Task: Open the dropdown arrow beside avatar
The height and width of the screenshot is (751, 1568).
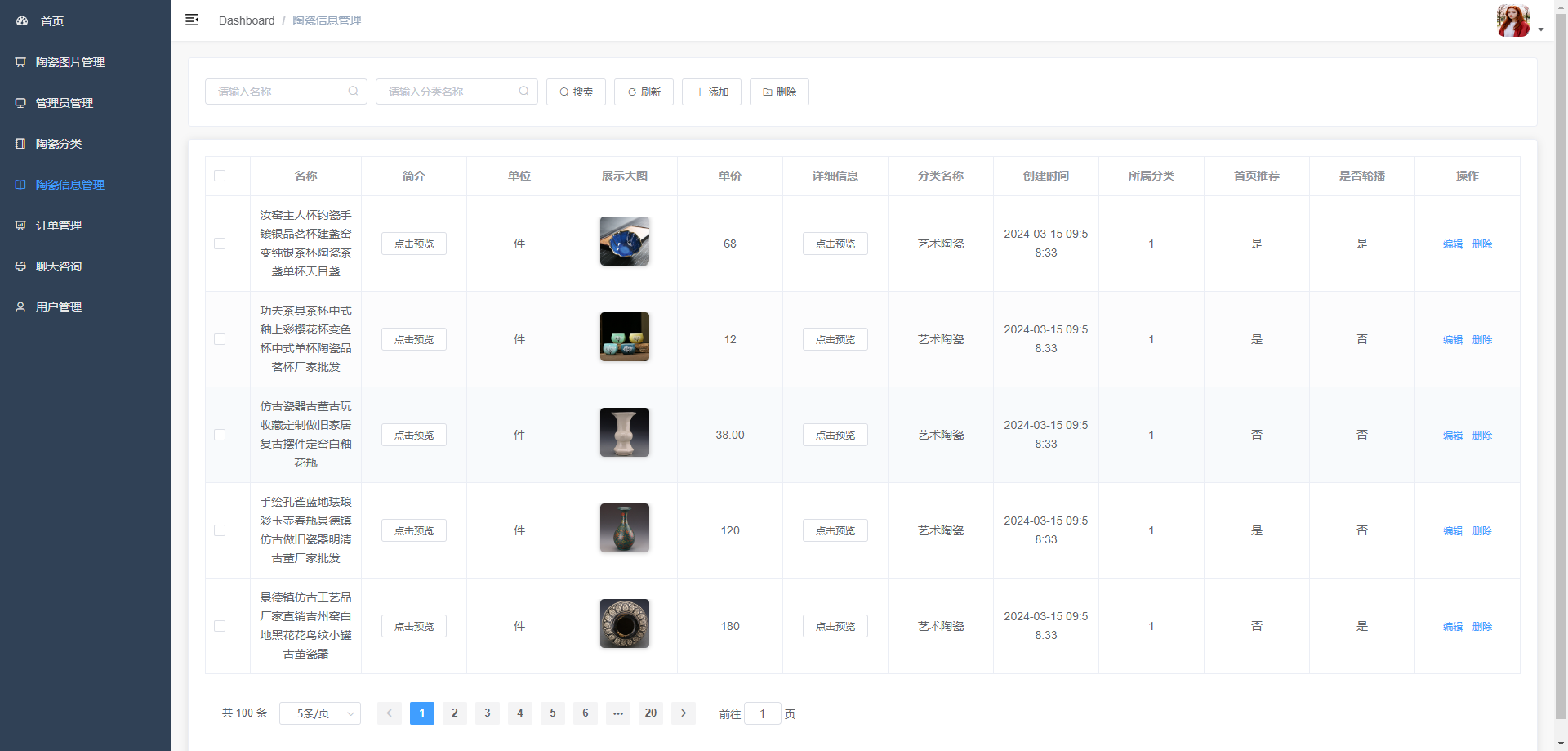Action: 1541,29
